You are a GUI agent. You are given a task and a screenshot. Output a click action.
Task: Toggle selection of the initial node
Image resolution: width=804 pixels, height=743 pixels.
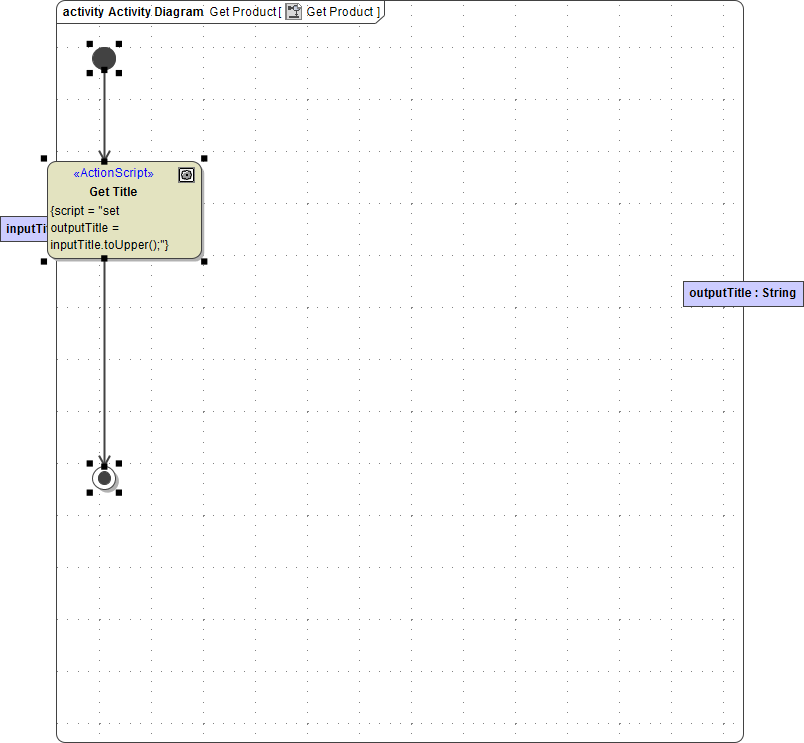click(104, 58)
